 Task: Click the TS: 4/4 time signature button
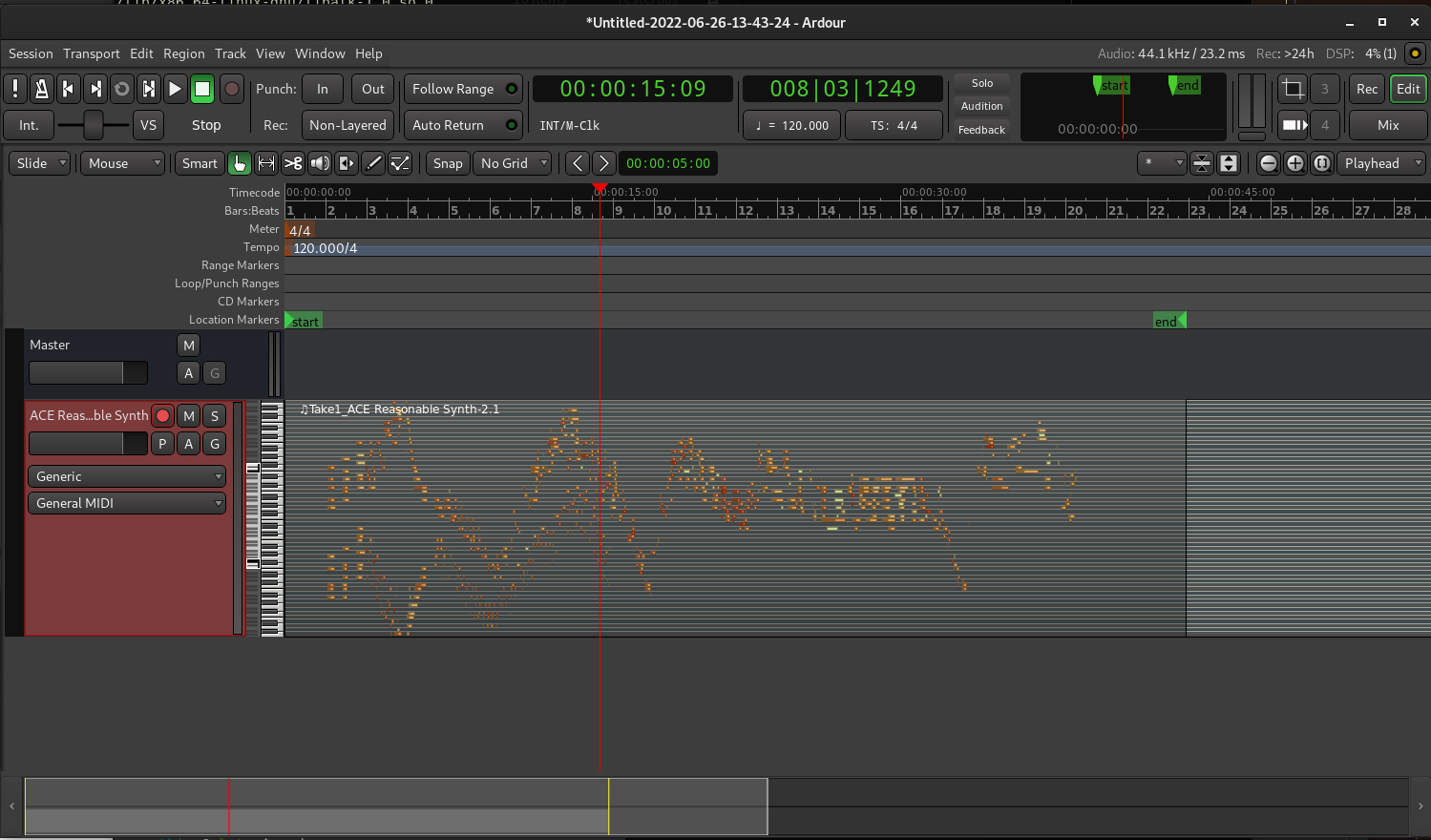click(x=894, y=125)
